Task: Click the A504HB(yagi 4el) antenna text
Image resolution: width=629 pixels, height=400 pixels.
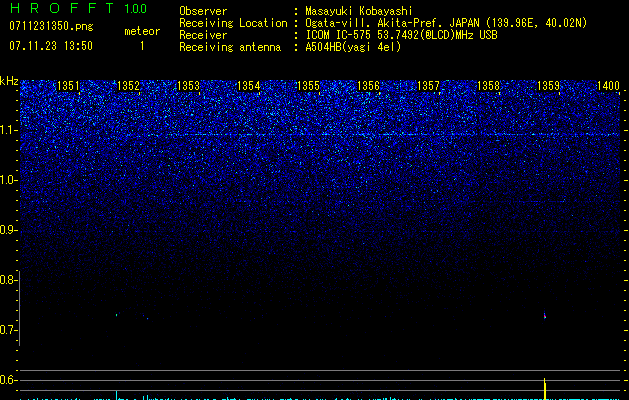Action: [353, 47]
